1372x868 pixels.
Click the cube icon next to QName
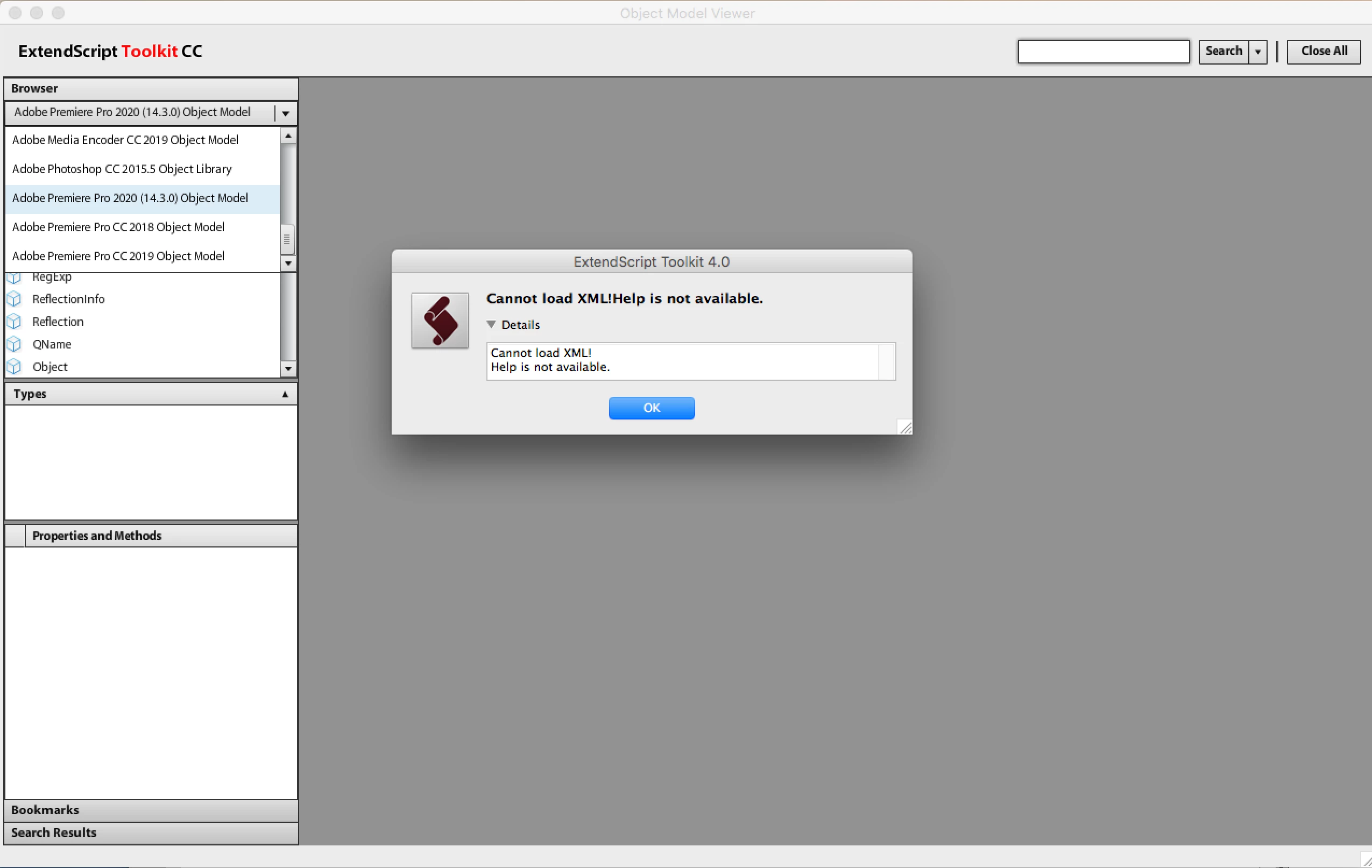click(x=14, y=345)
